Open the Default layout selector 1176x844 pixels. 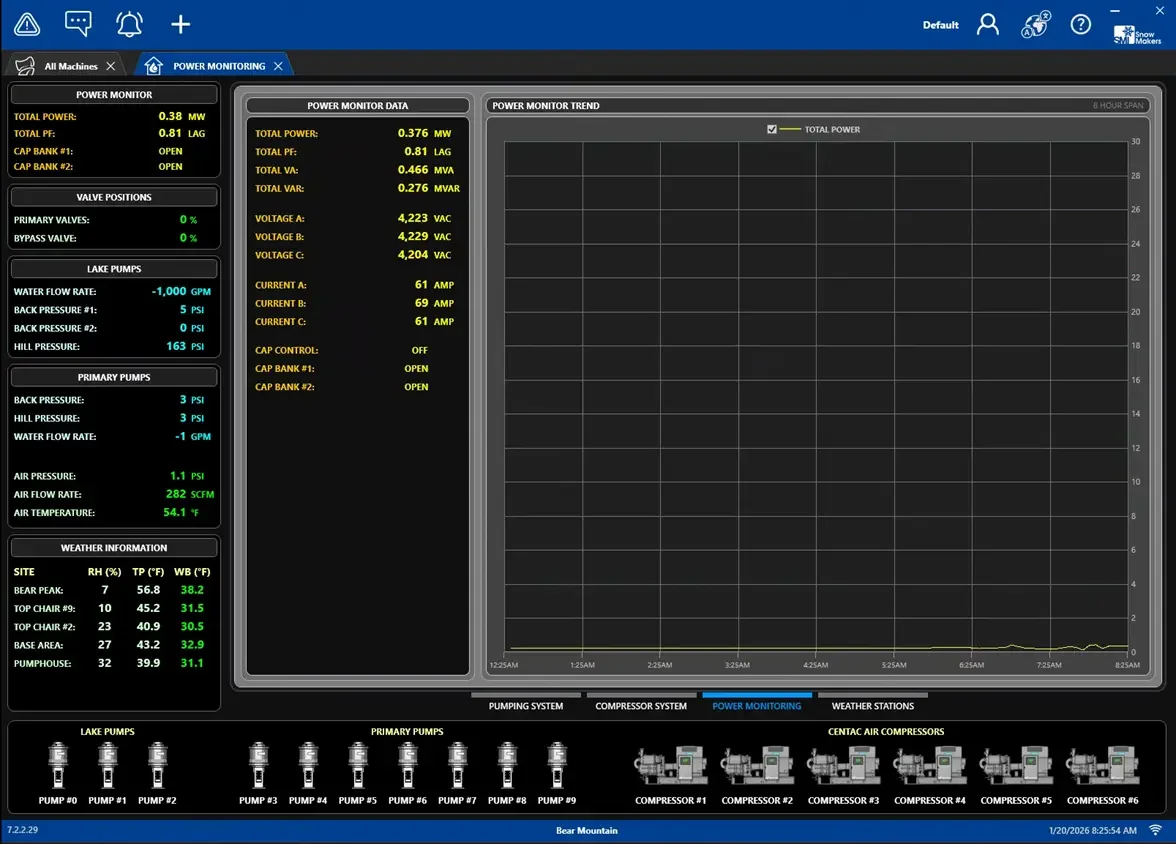[x=940, y=24]
